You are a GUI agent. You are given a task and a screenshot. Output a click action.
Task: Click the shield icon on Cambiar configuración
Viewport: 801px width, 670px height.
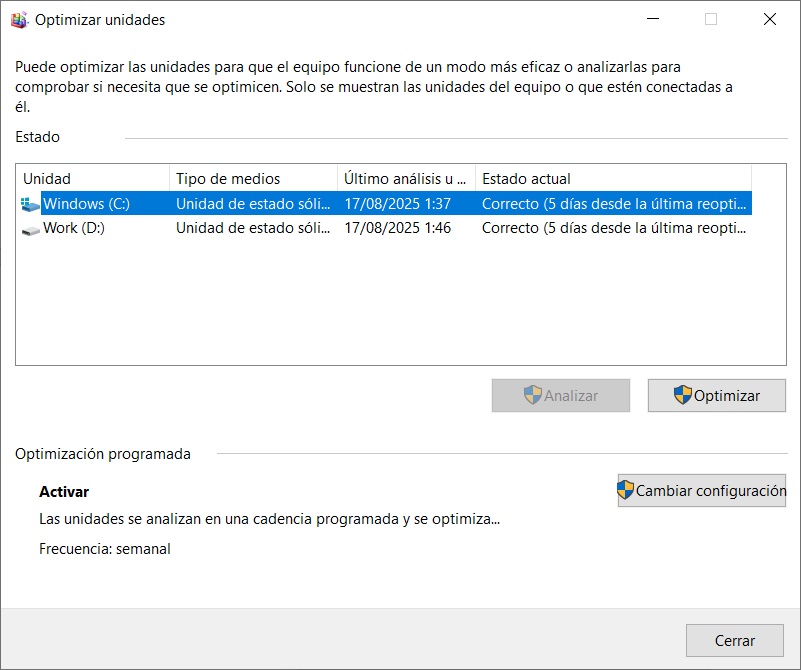click(626, 490)
